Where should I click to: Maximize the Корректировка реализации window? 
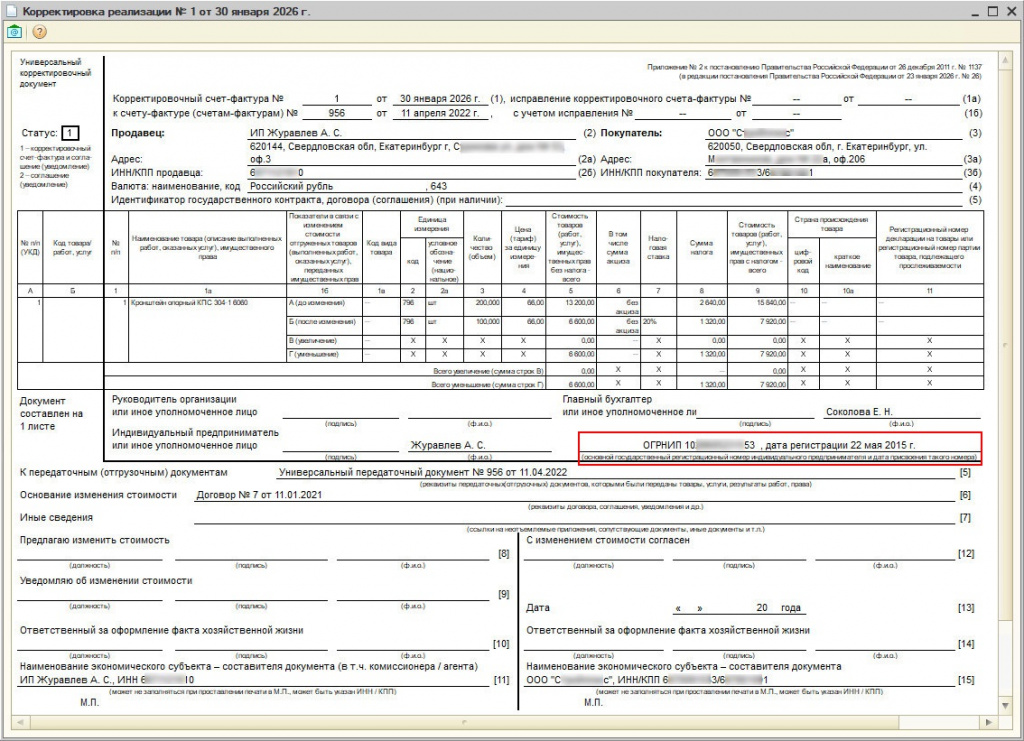(993, 11)
